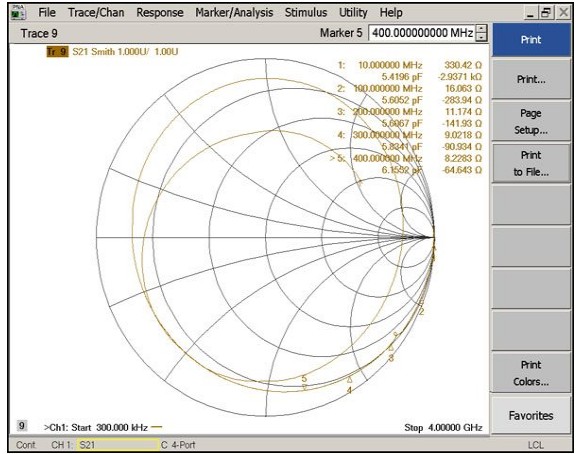
Task: Click the 16.063 Ω value
Action: 463,89
